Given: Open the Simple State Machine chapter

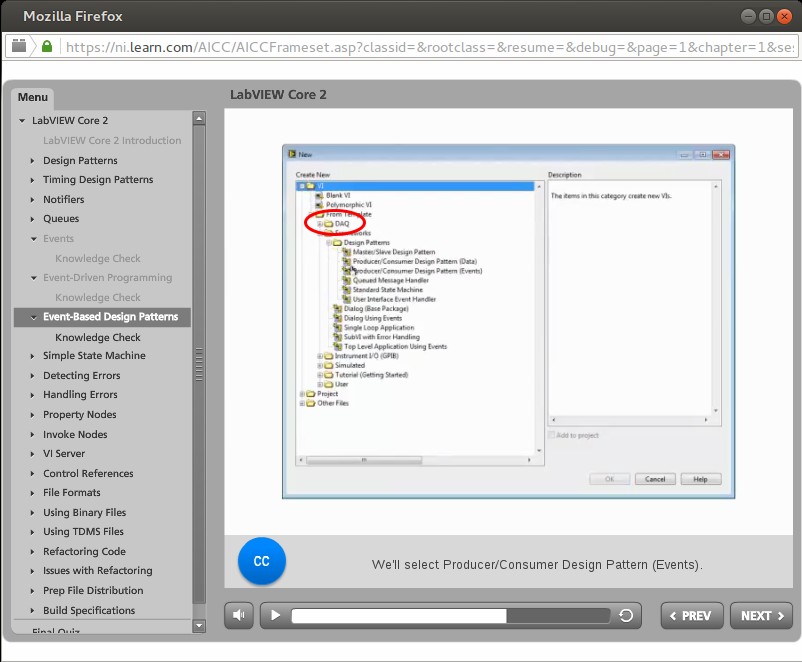Looking at the screenshot, I should (x=94, y=356).
